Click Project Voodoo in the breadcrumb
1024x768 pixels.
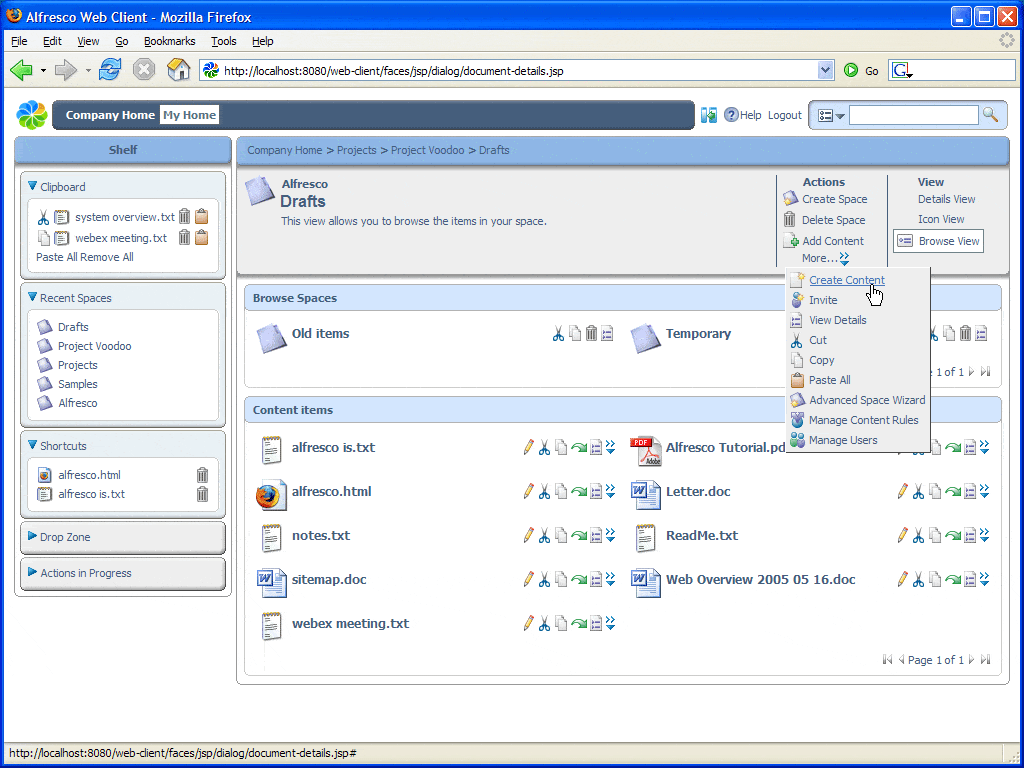click(427, 150)
